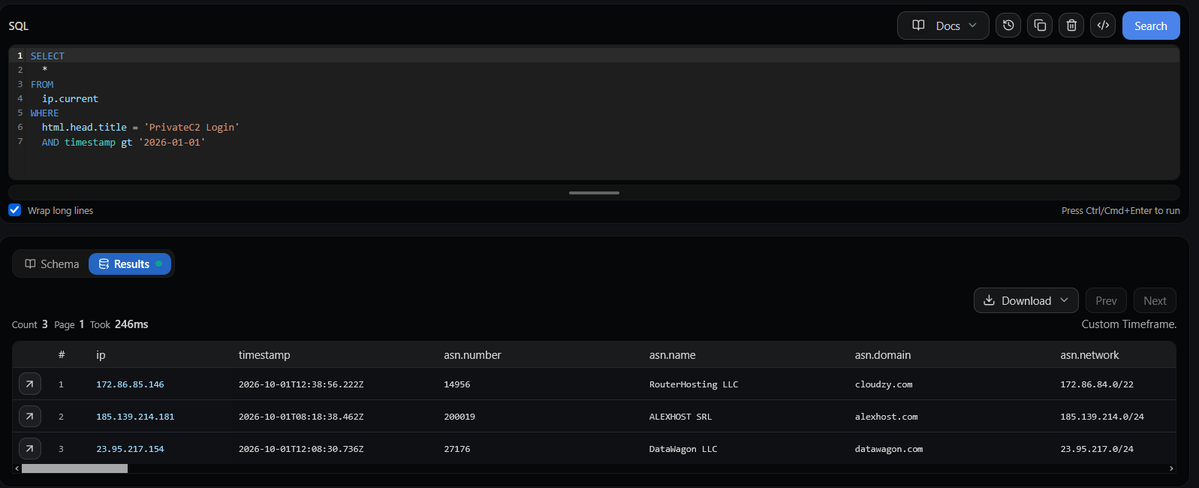1199x488 pixels.
Task: Toggle the Wrap long lines checkbox
Action: click(x=15, y=210)
